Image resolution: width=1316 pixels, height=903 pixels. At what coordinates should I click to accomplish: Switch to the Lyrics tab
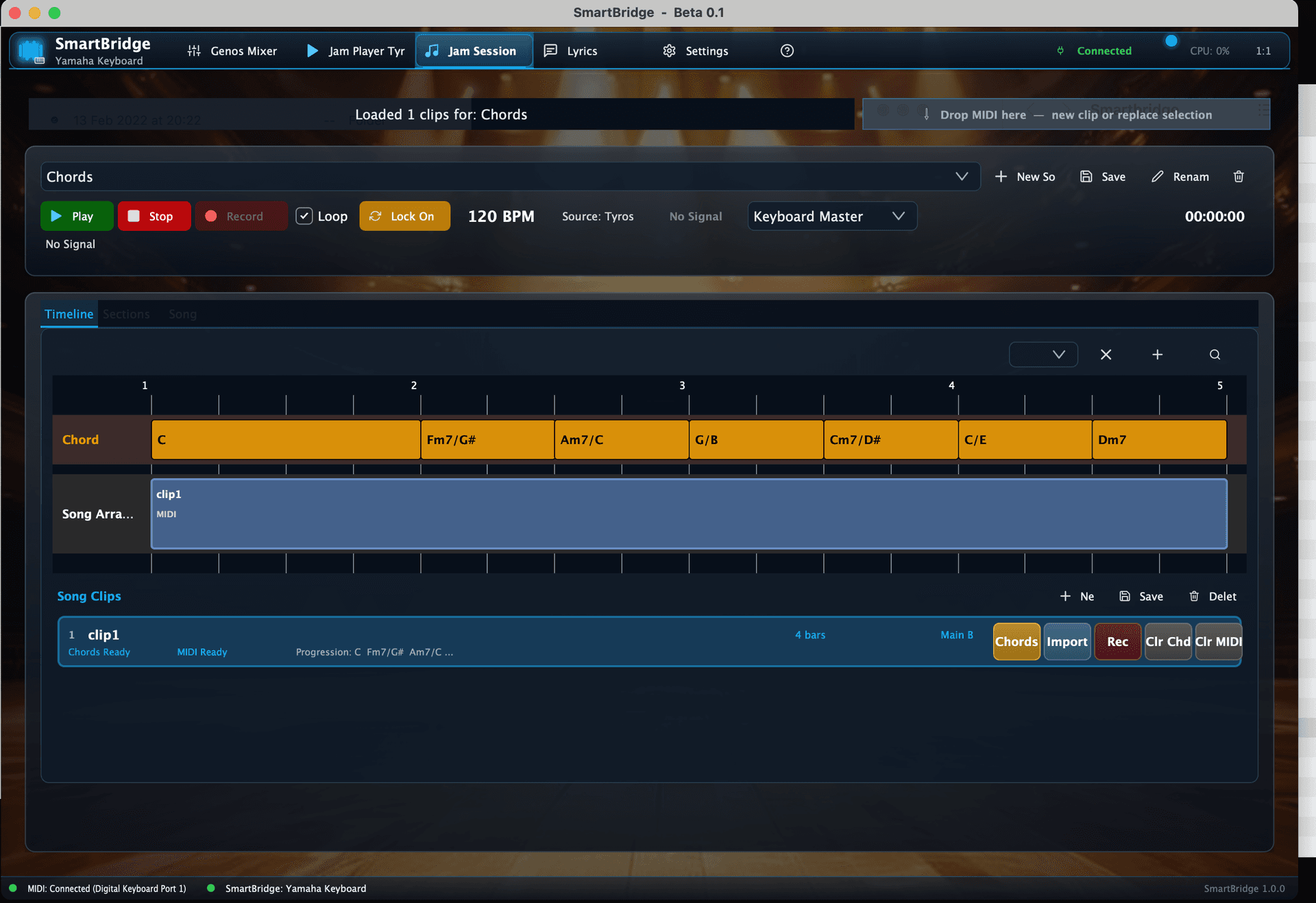(571, 51)
